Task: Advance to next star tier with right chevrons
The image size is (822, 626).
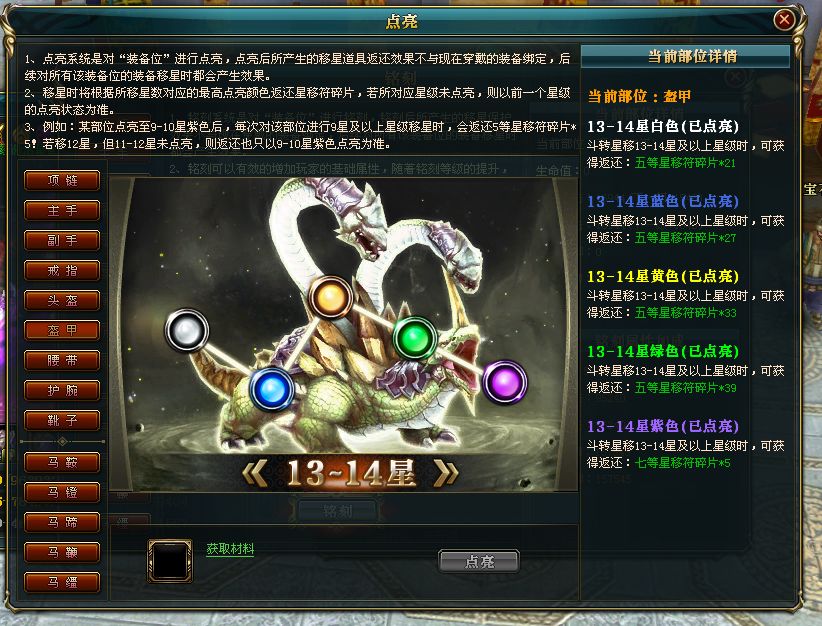Action: pyautogui.click(x=445, y=473)
